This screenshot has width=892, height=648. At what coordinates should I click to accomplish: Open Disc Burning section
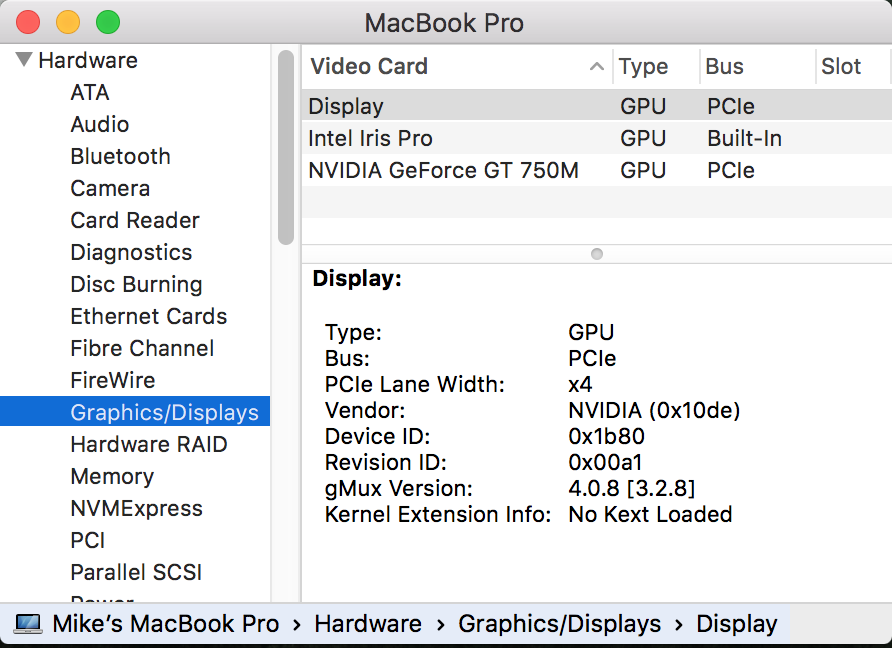(137, 284)
